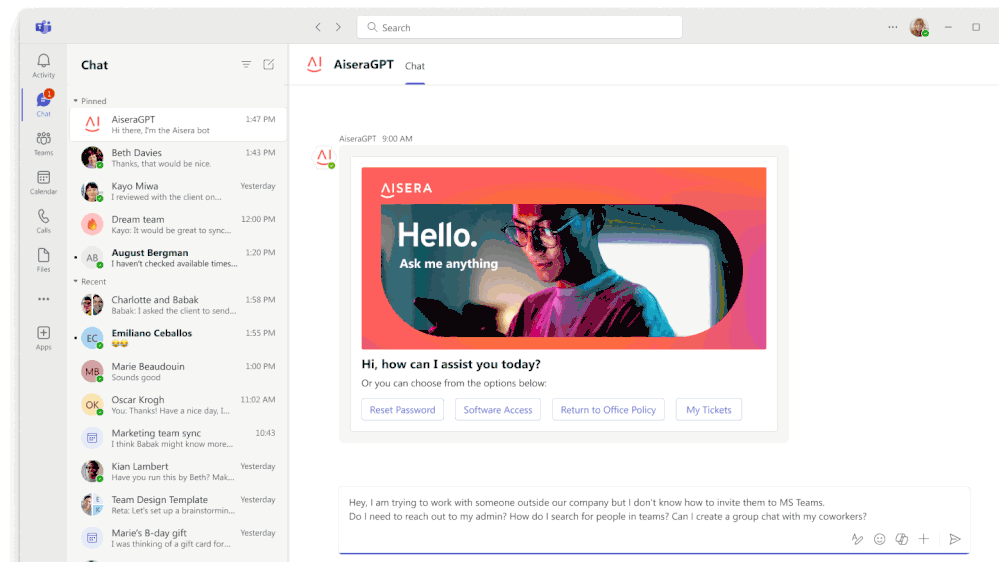This screenshot has width=999, height=562.
Task: Open the AiseraGPT pinned chat
Action: tap(178, 124)
